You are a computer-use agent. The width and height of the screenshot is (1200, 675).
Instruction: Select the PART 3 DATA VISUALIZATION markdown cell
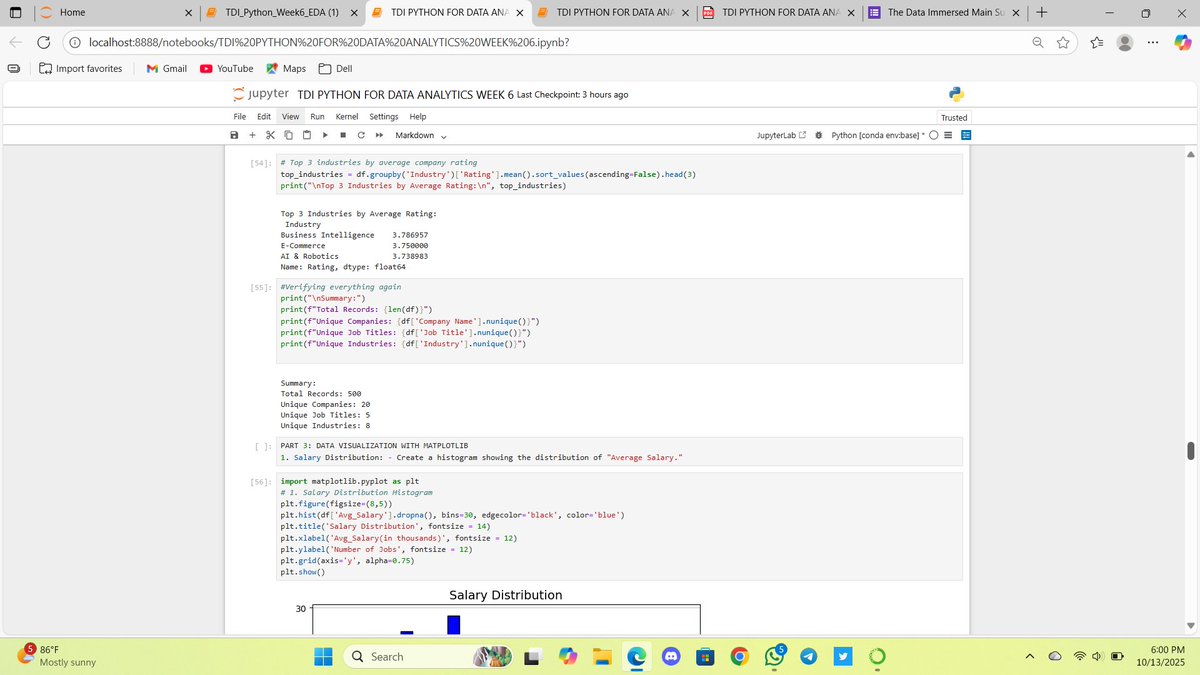click(621, 451)
